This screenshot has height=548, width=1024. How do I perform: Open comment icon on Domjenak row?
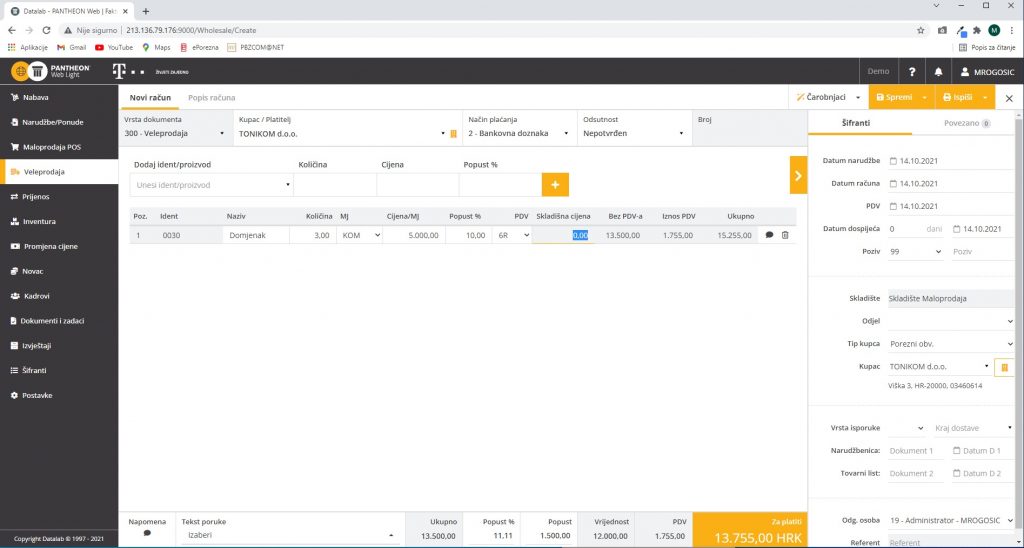click(769, 235)
